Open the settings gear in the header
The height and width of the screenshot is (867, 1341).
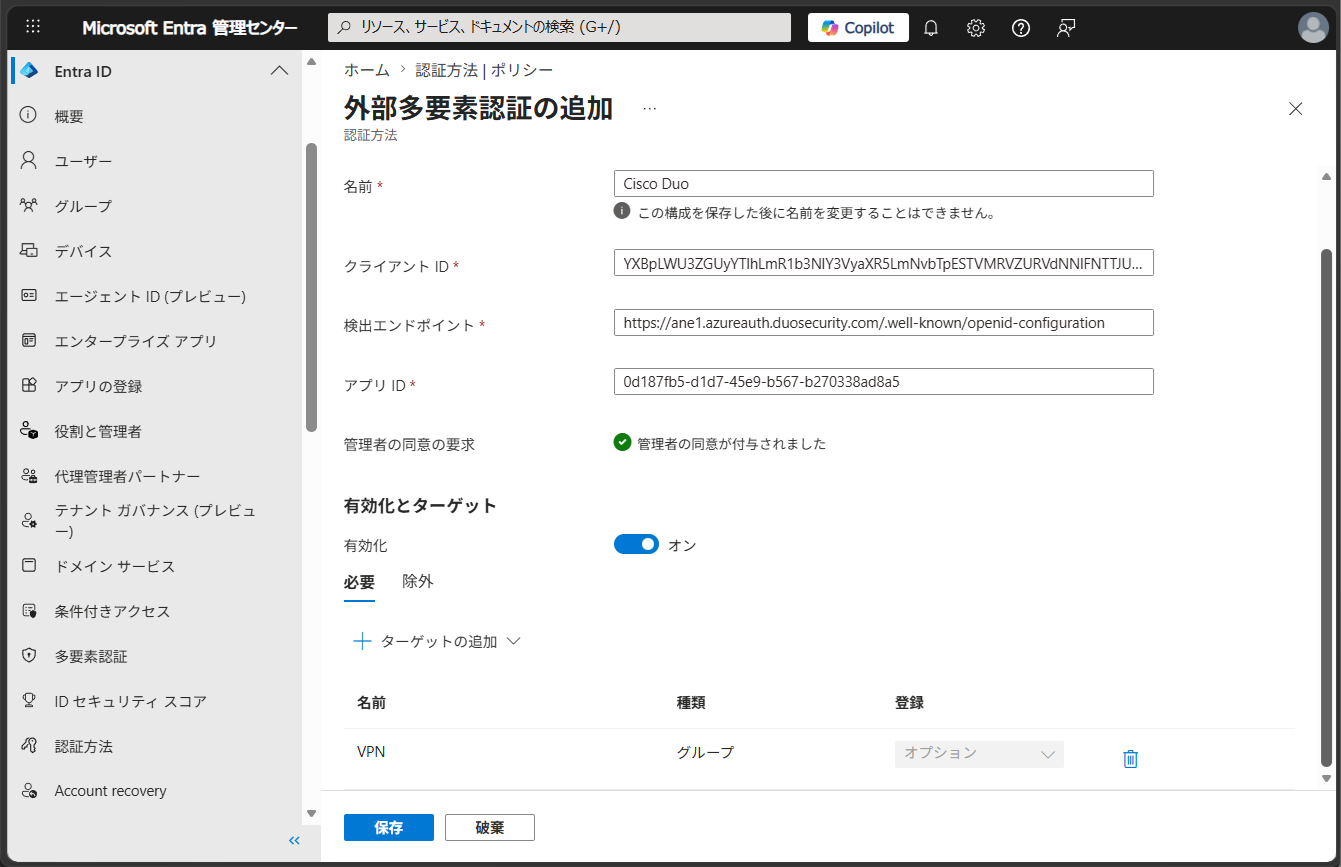tap(976, 28)
